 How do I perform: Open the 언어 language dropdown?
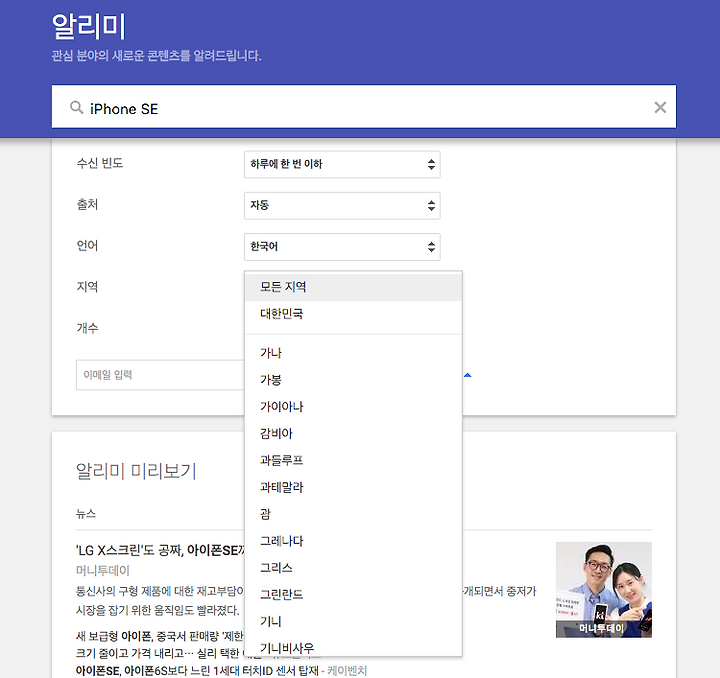tap(342, 247)
